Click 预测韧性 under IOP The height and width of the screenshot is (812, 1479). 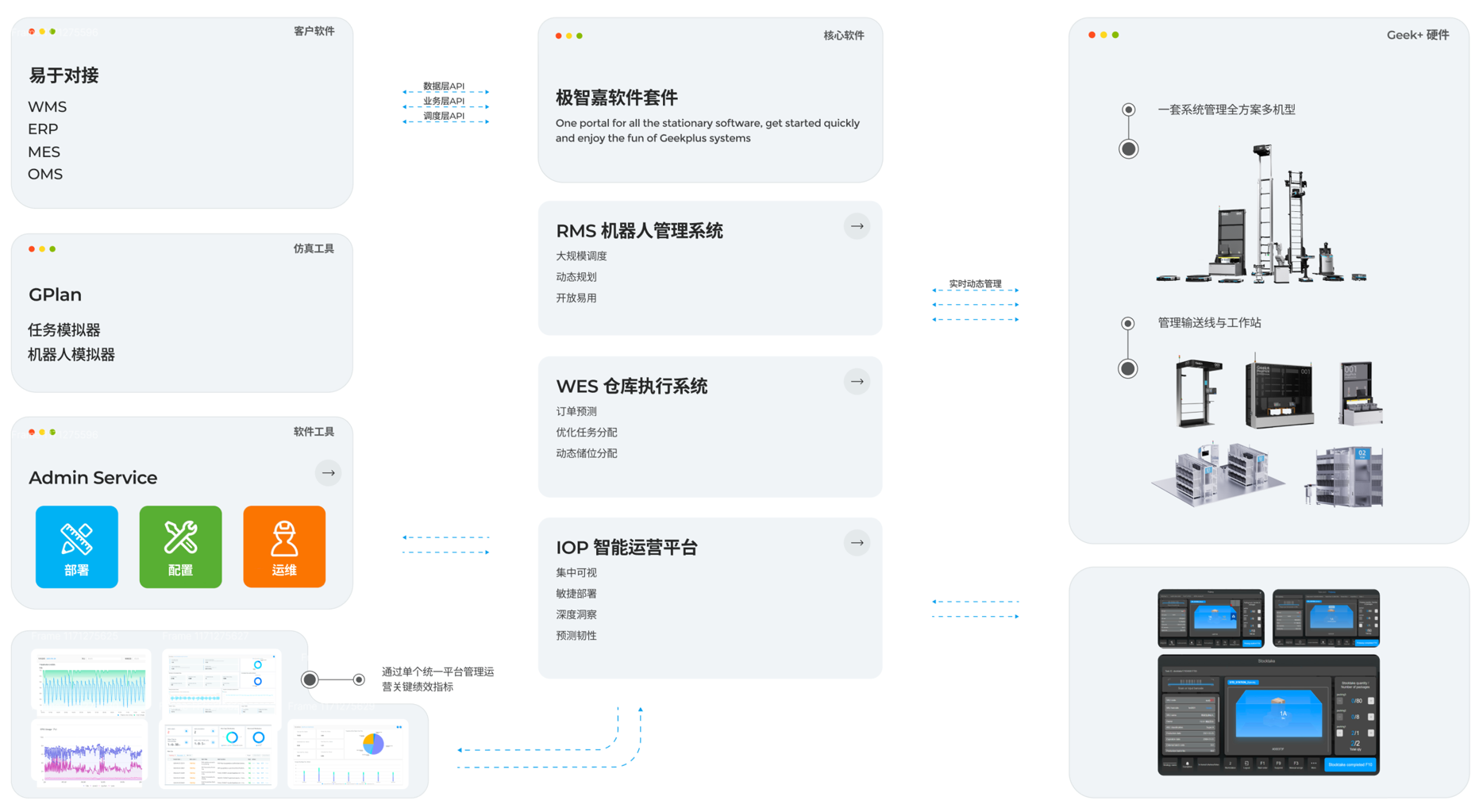tap(576, 635)
